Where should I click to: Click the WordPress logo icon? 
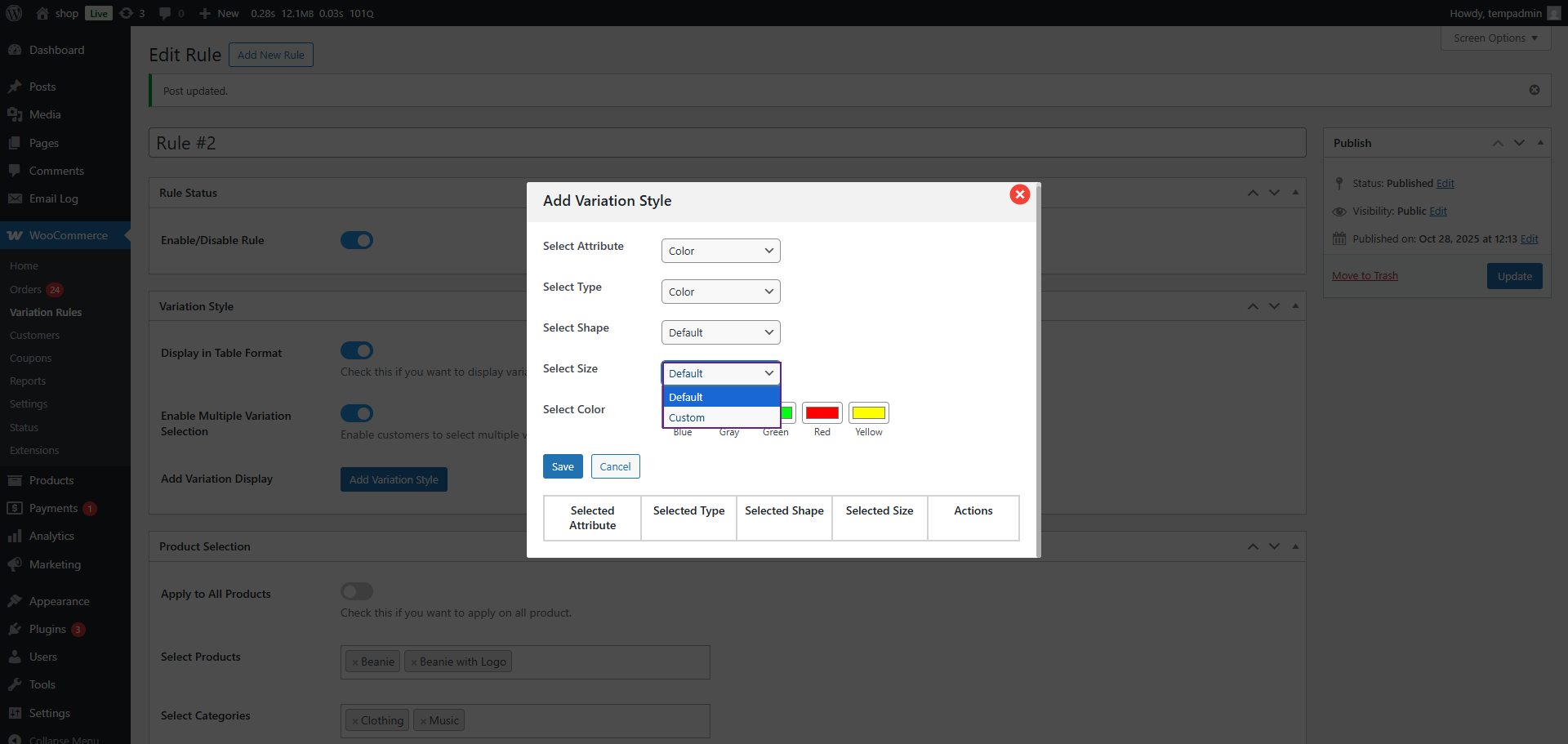click(x=14, y=13)
